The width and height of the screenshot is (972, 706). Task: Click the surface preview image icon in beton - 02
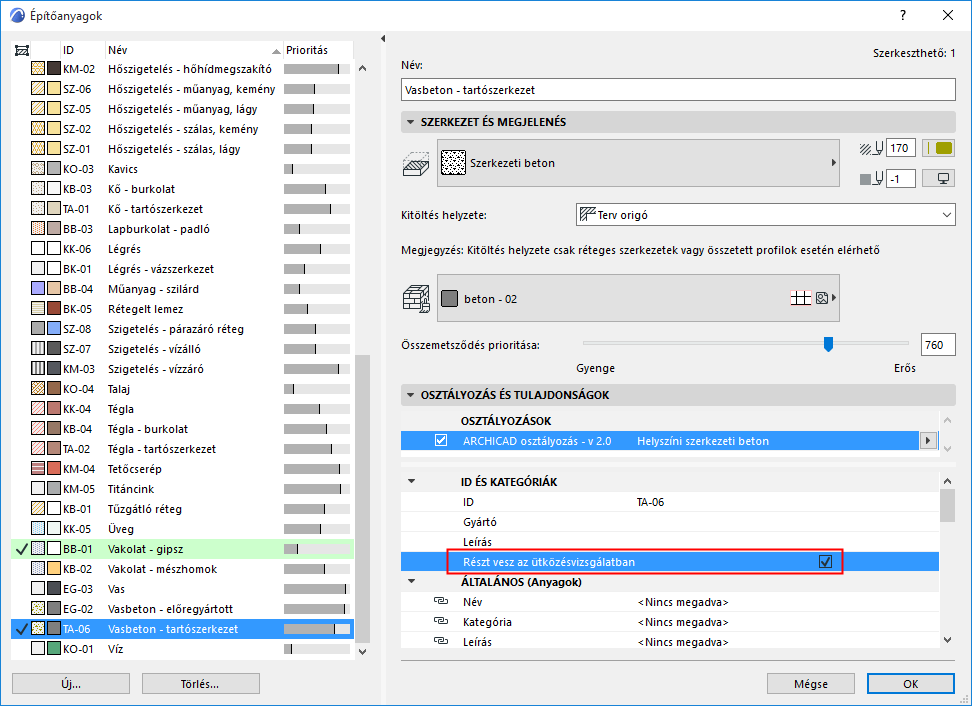(822, 298)
